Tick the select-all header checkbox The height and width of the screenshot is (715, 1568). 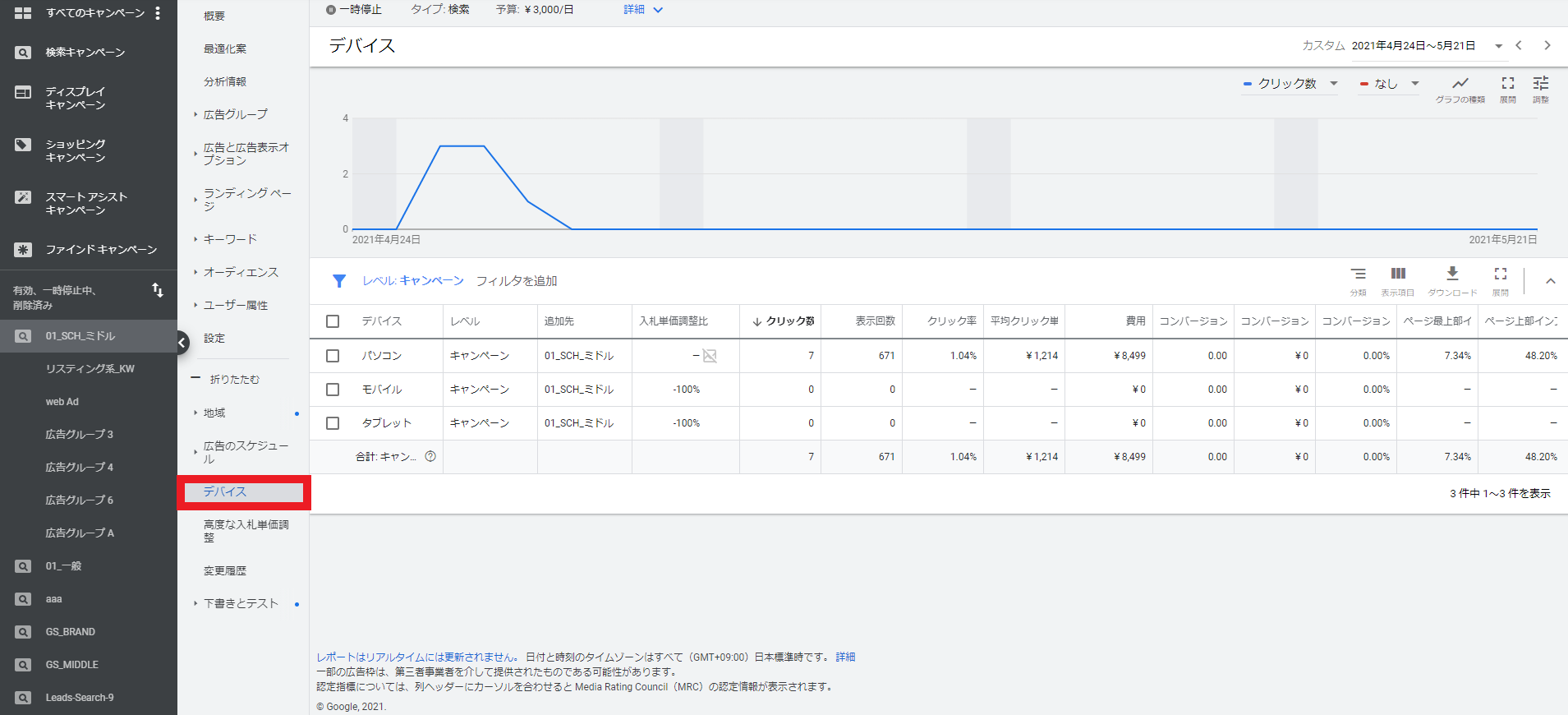pos(333,321)
